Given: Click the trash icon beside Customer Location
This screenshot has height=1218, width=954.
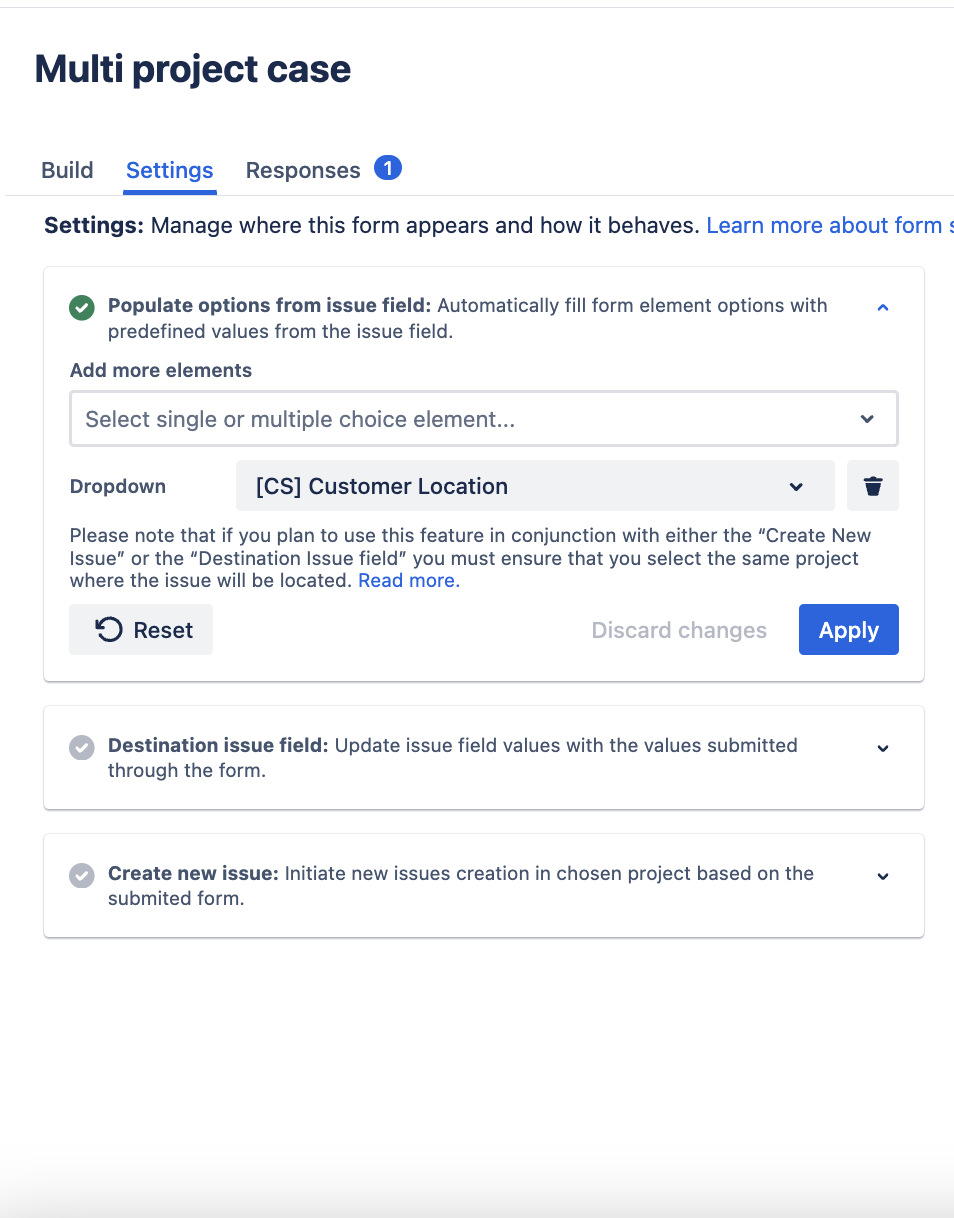Looking at the screenshot, I should (873, 487).
